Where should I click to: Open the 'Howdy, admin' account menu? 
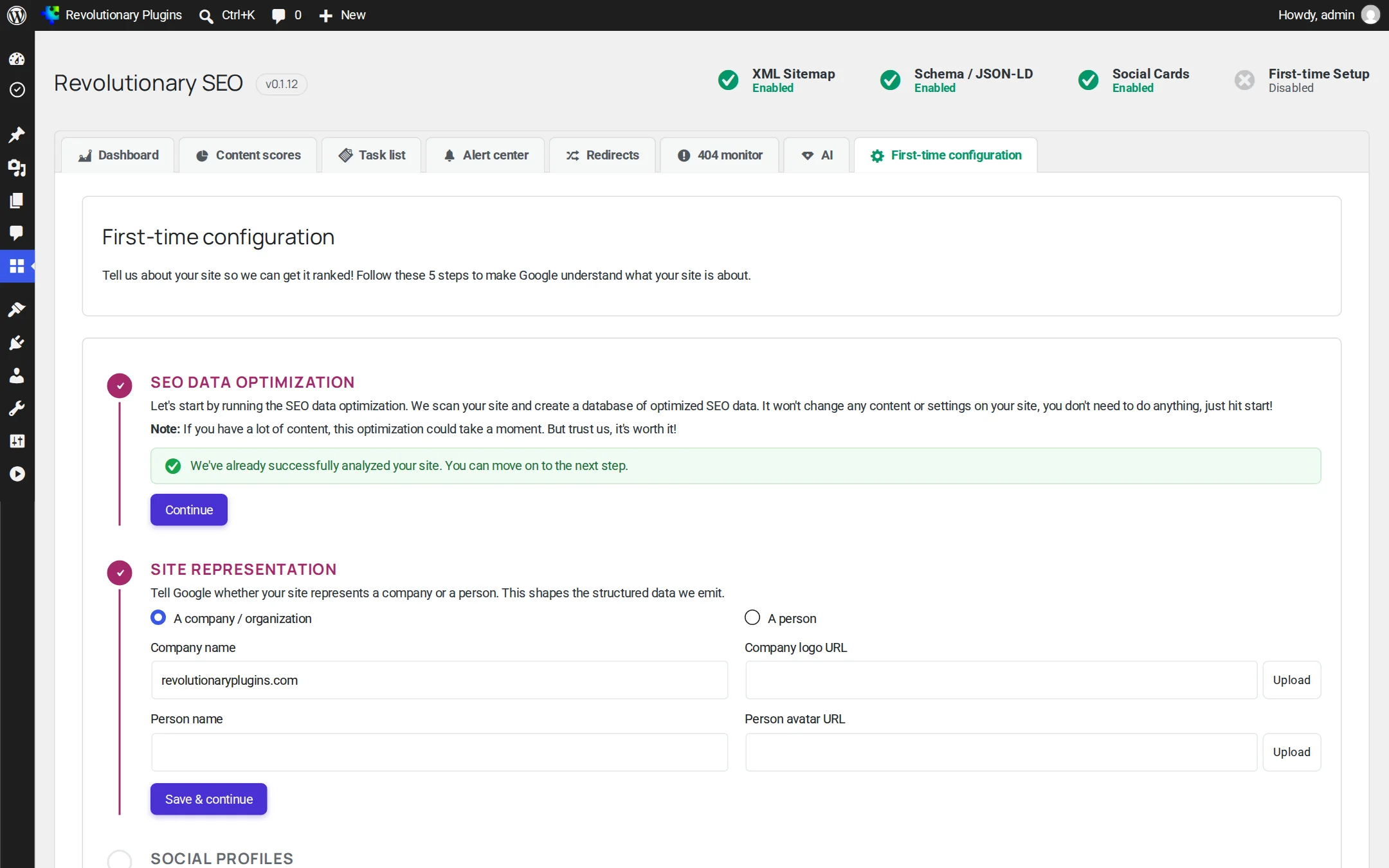click(1329, 15)
